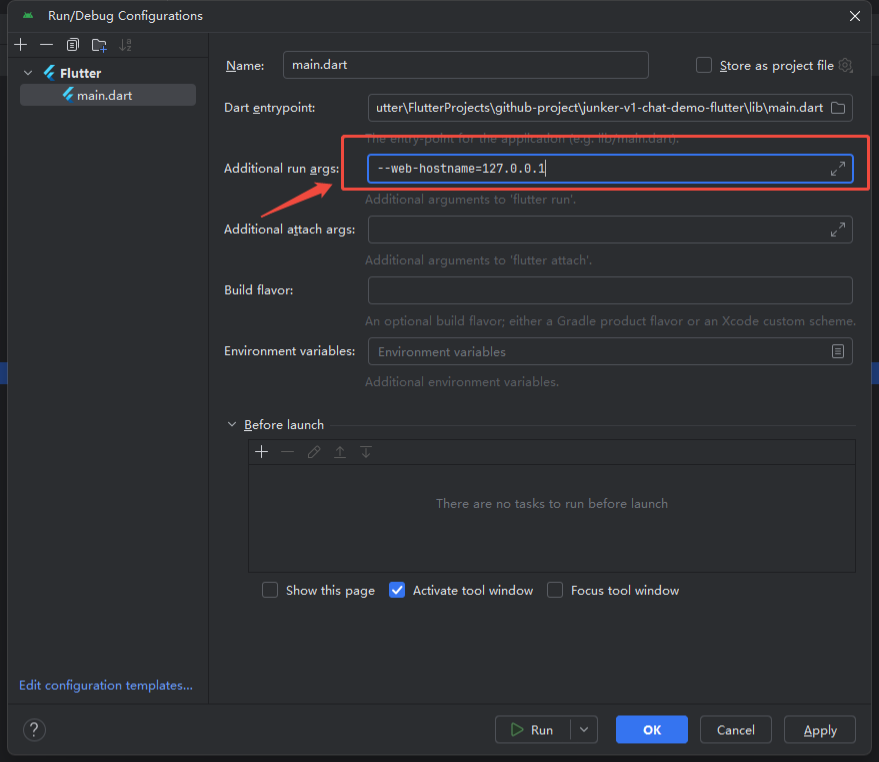The image size is (879, 762).
Task: Collapse the Flutter tree node
Action: pyautogui.click(x=29, y=73)
